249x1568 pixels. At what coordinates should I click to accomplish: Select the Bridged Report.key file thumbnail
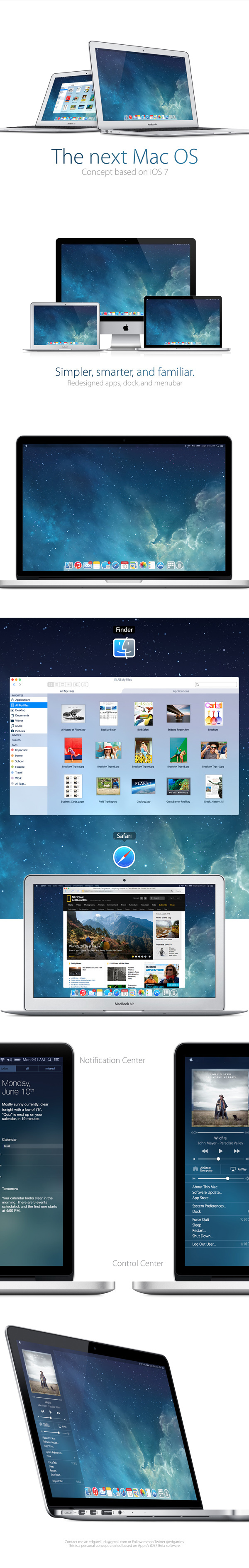pos(178,714)
